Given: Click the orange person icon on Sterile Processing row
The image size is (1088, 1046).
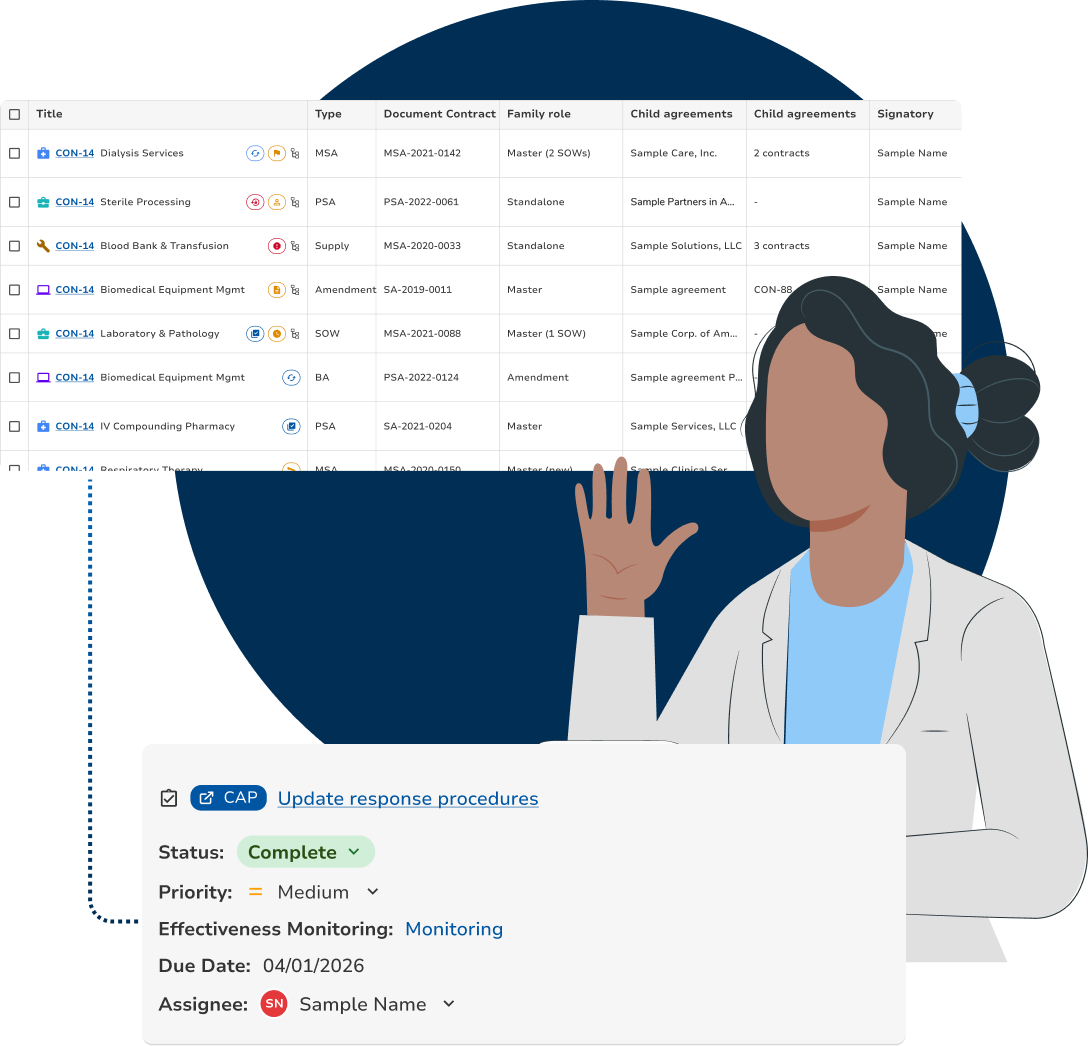Looking at the screenshot, I should tap(277, 202).
